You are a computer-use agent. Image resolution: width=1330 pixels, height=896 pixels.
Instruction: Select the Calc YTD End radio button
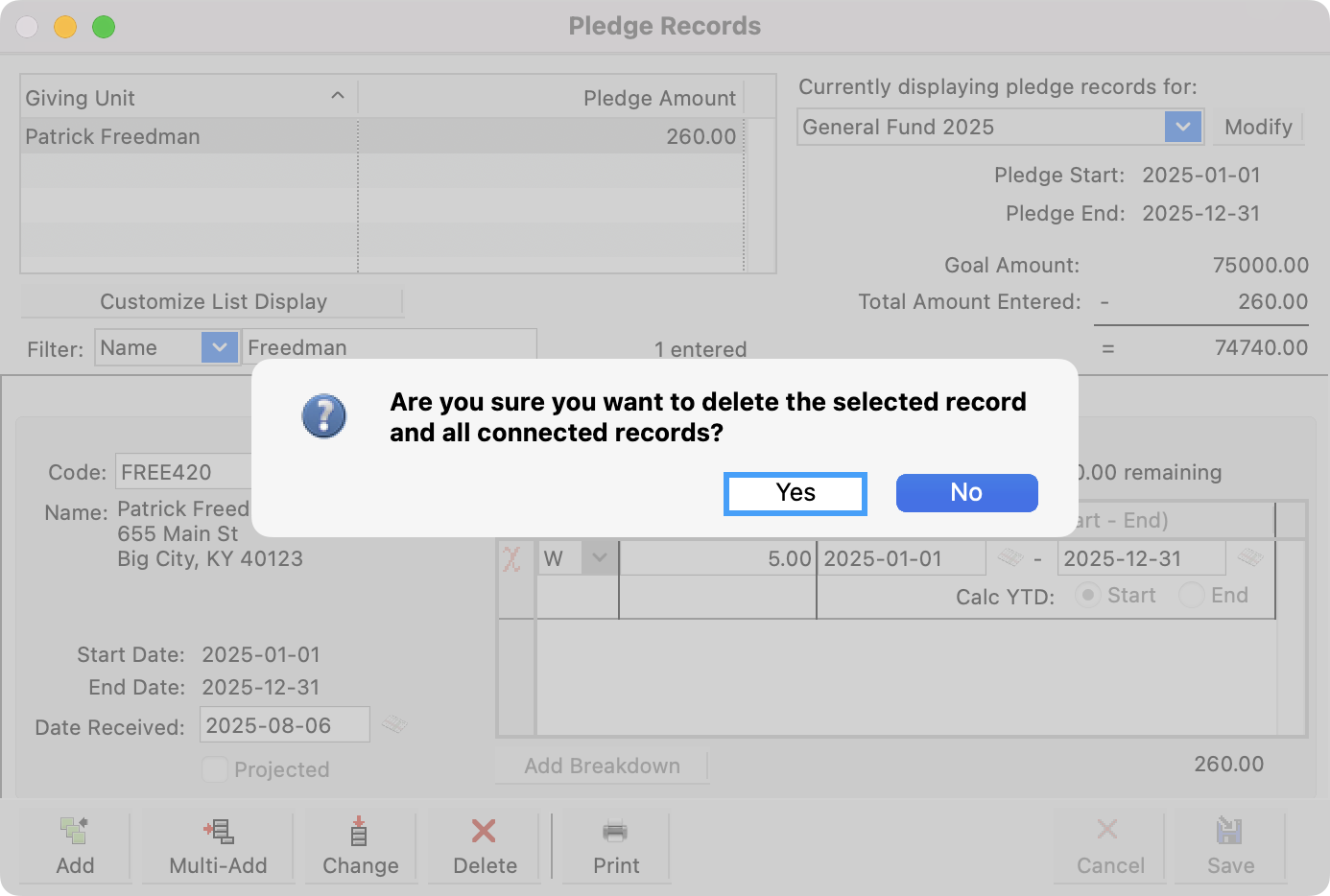point(1191,595)
